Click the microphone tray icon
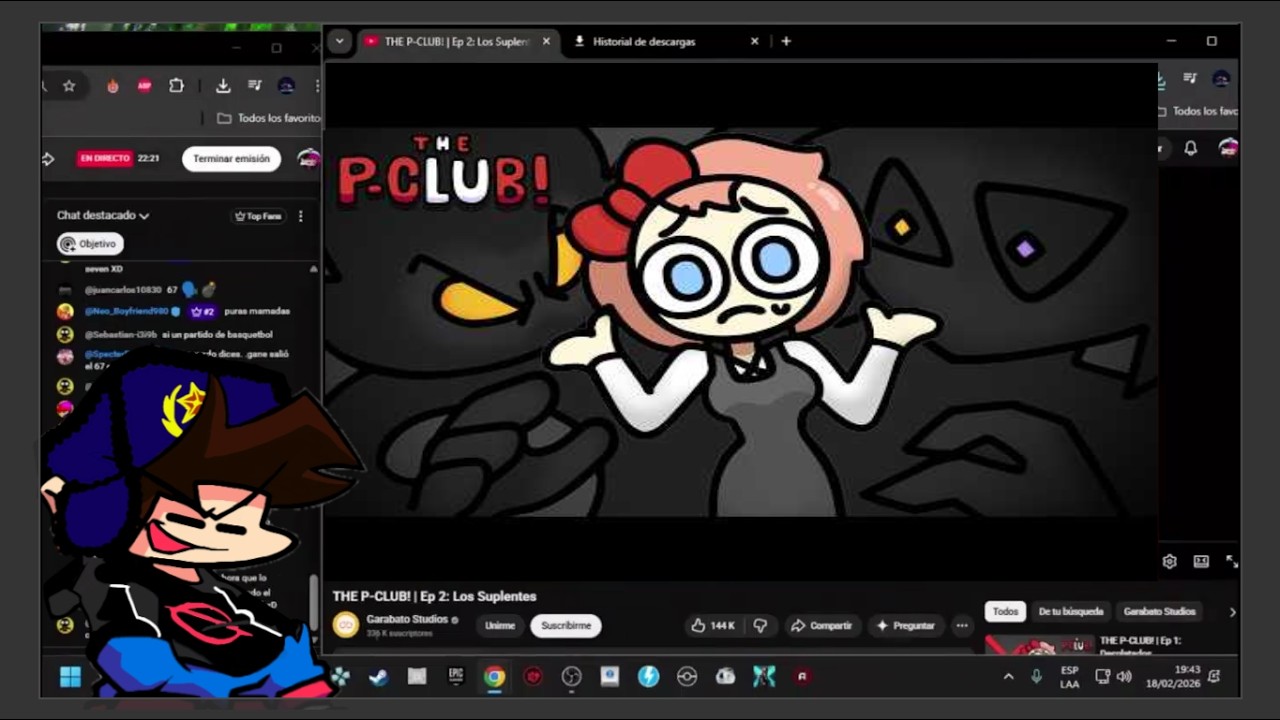Screen dimensions: 1280x720 (1036, 677)
